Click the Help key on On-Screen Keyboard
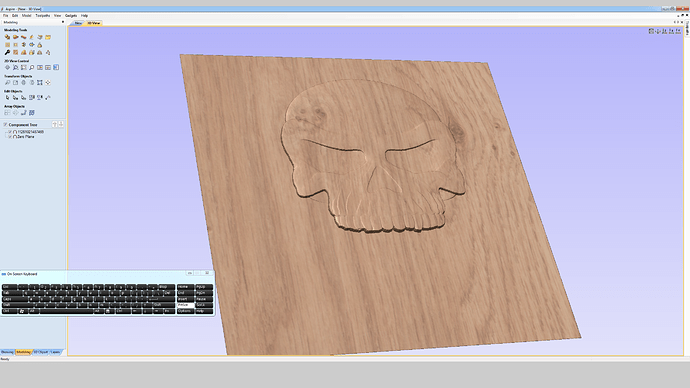 204,311
